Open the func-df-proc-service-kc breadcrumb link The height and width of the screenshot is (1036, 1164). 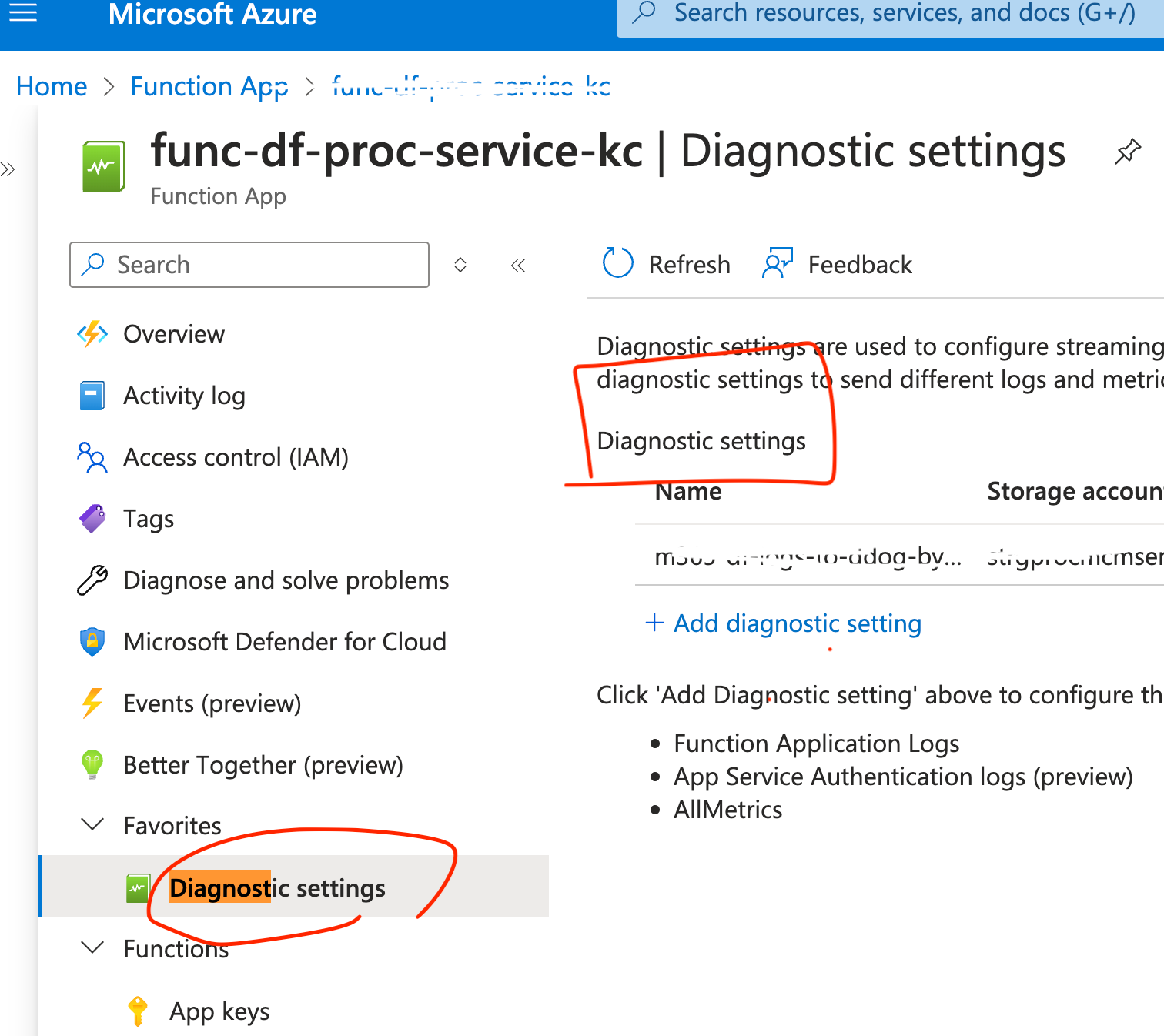471,86
